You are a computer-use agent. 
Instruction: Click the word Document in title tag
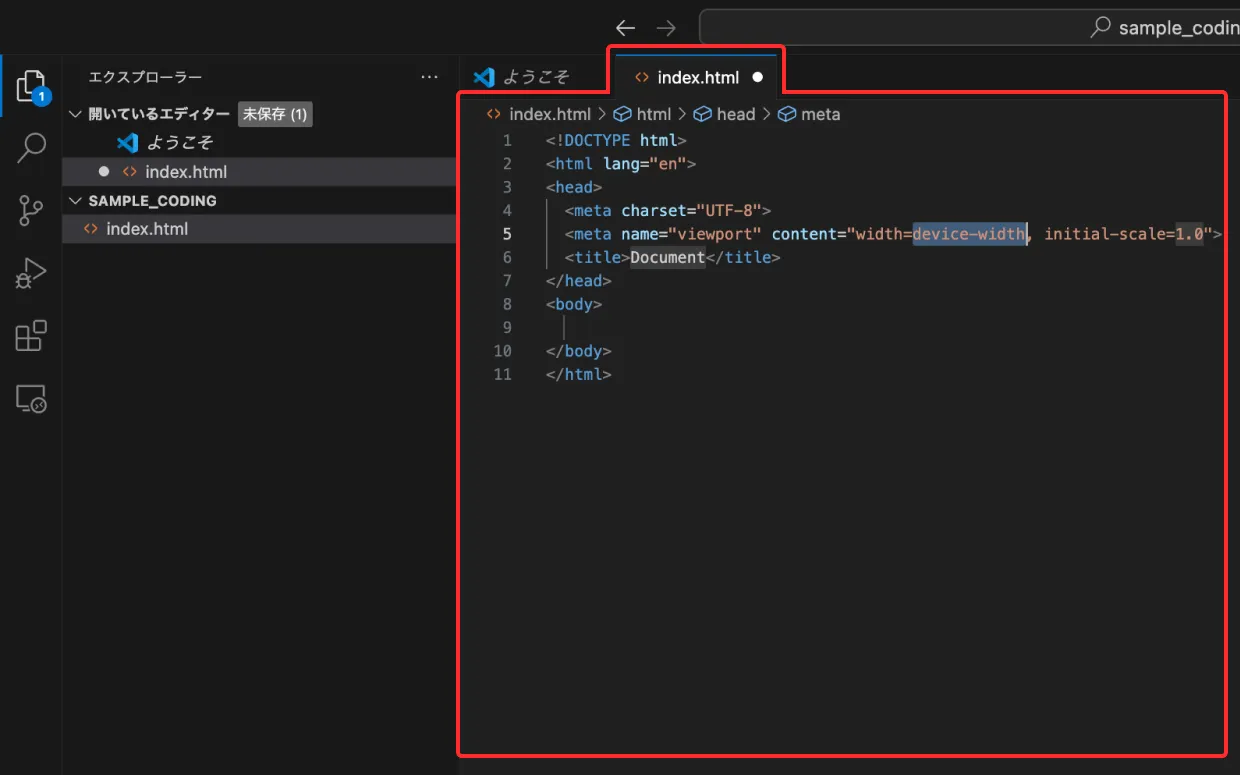point(668,257)
